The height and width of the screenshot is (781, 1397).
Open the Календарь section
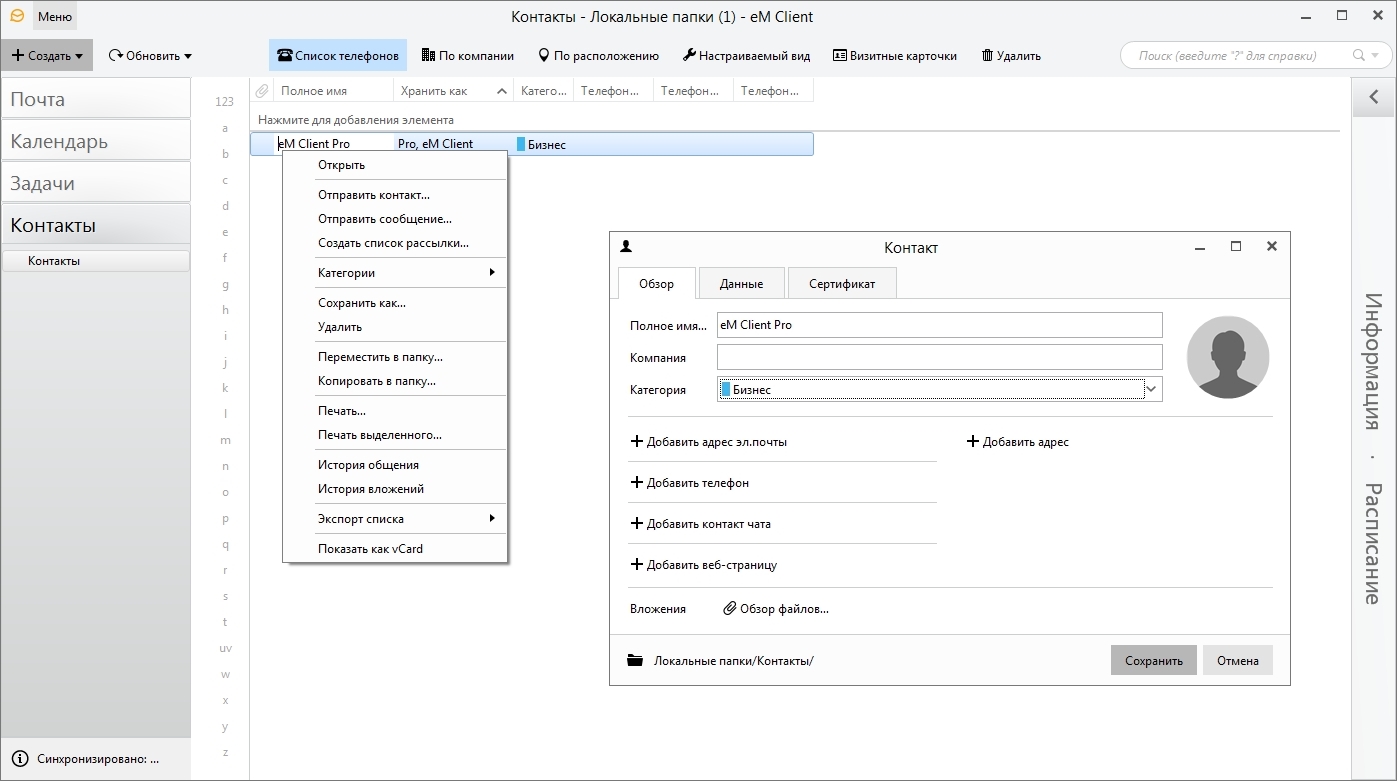(x=96, y=141)
